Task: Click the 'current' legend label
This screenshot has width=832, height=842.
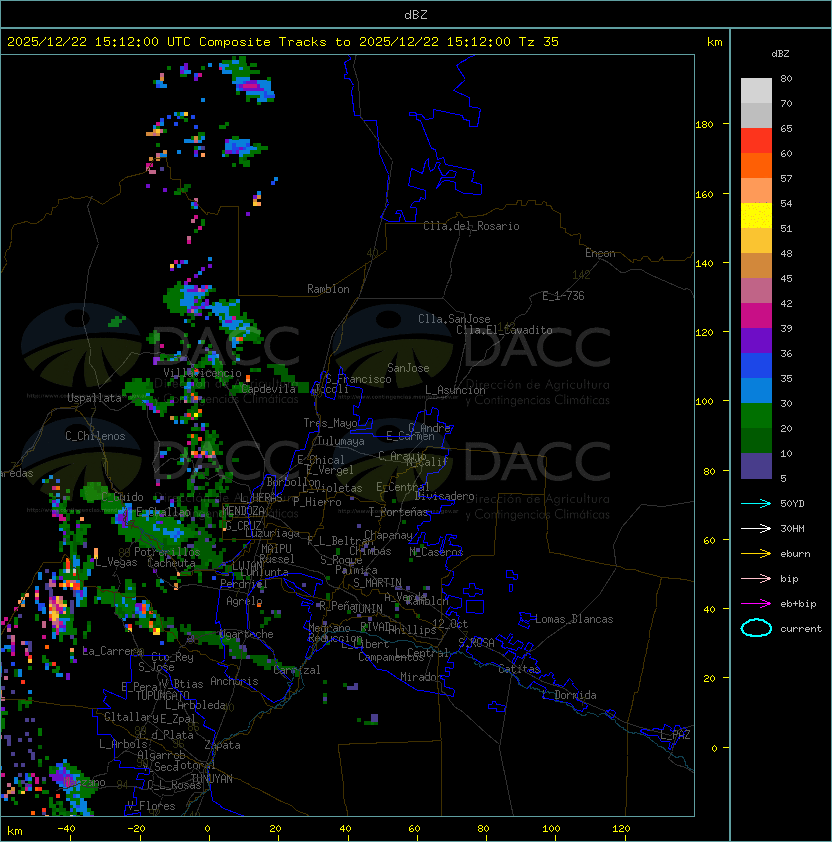Action: coord(801,629)
